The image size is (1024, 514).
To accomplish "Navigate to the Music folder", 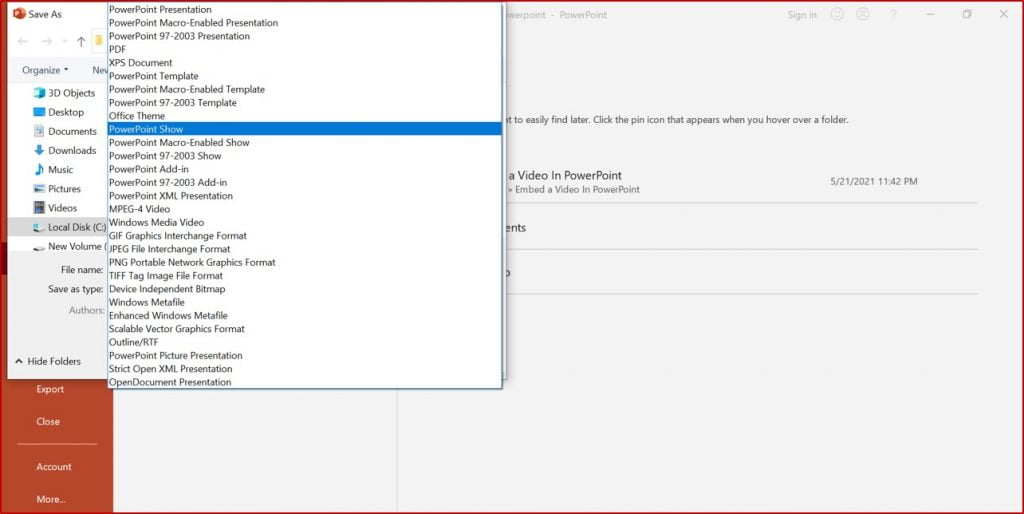I will click(x=54, y=169).
